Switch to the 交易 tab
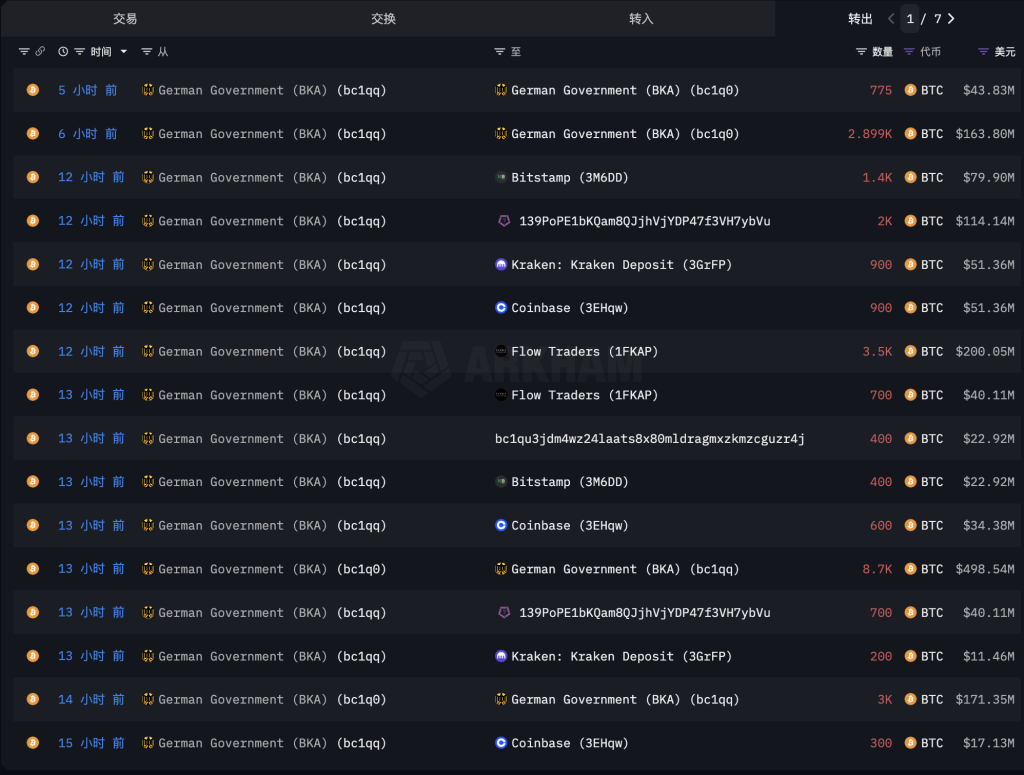 coord(125,19)
